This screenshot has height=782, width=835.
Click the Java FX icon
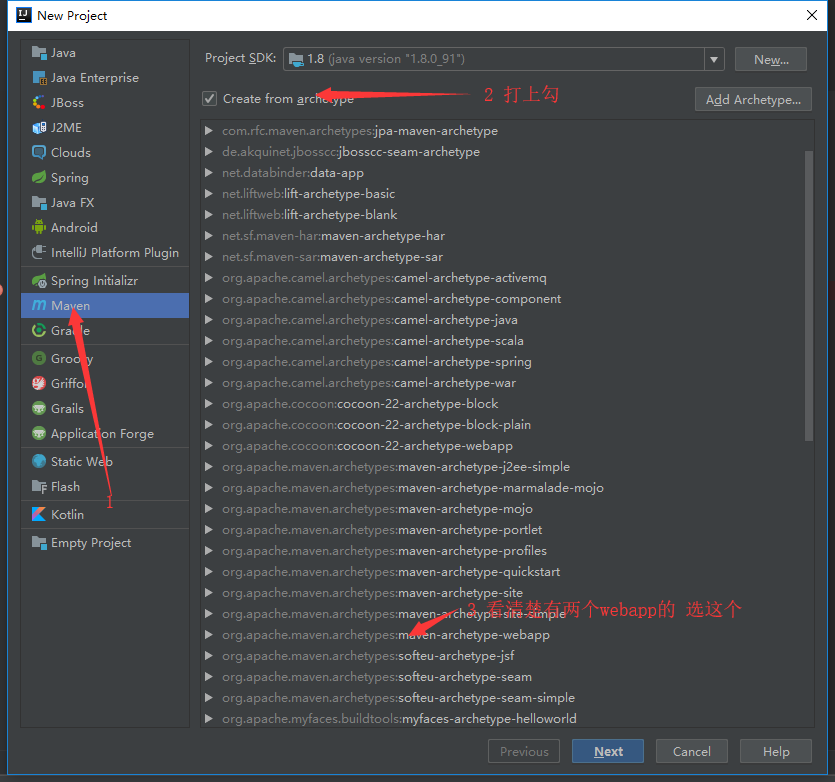[x=39, y=203]
